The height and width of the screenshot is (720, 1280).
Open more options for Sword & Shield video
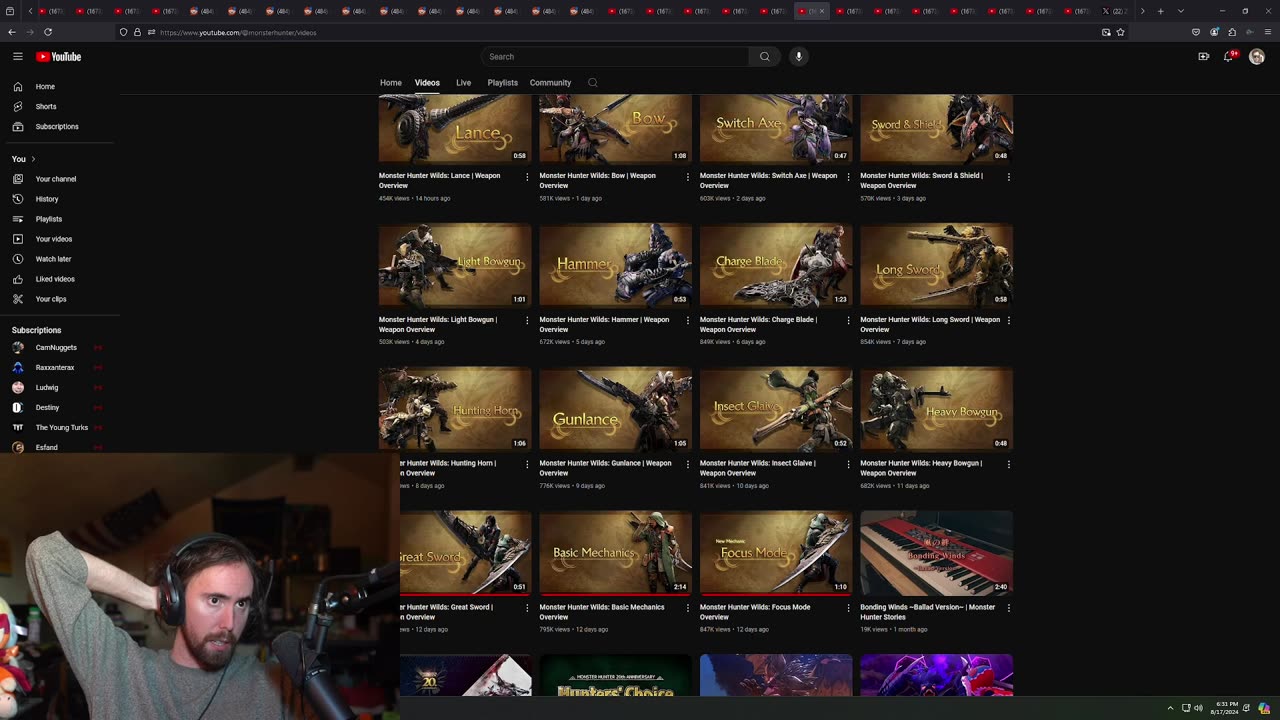coord(1008,177)
